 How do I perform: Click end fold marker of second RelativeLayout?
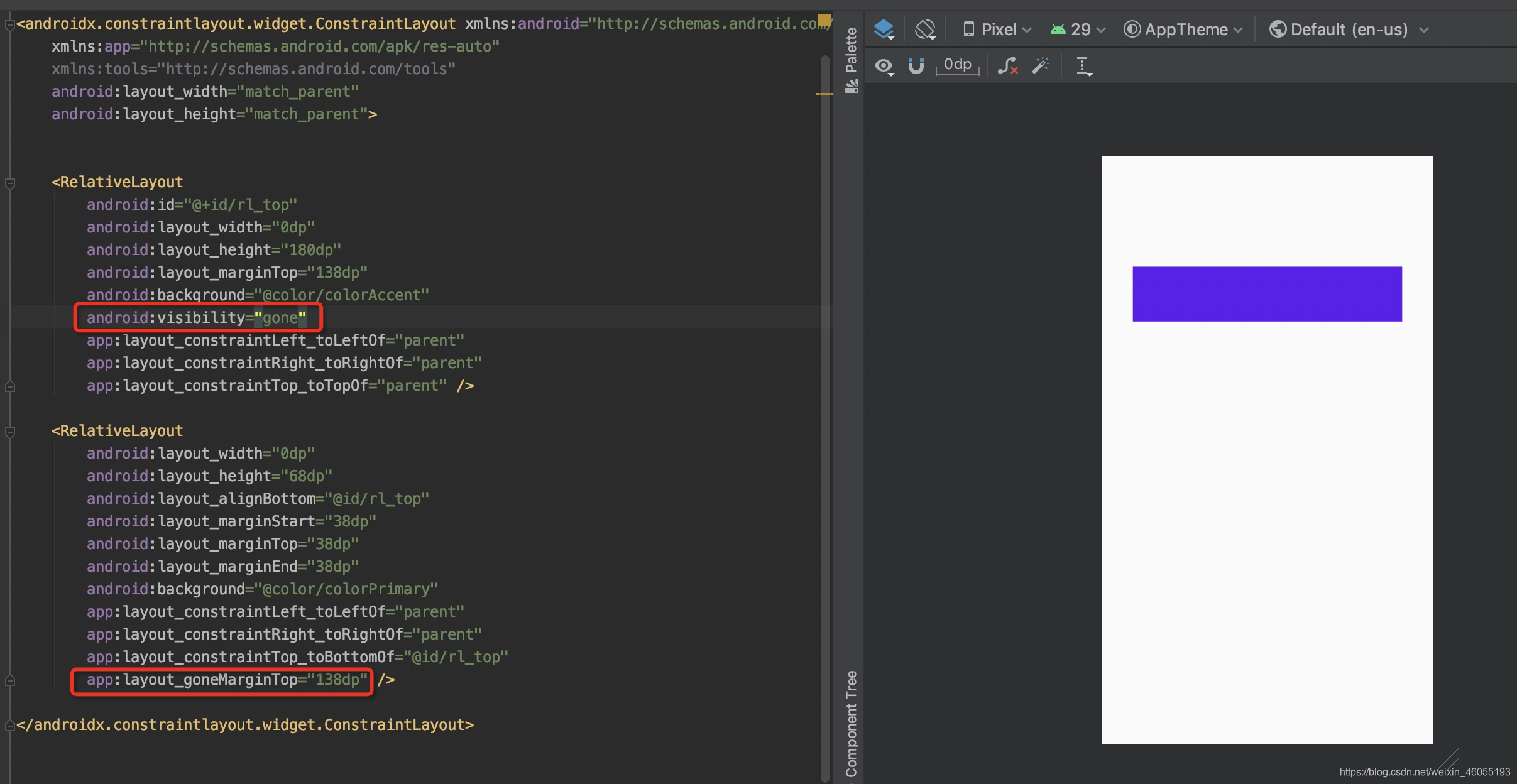tap(9, 680)
